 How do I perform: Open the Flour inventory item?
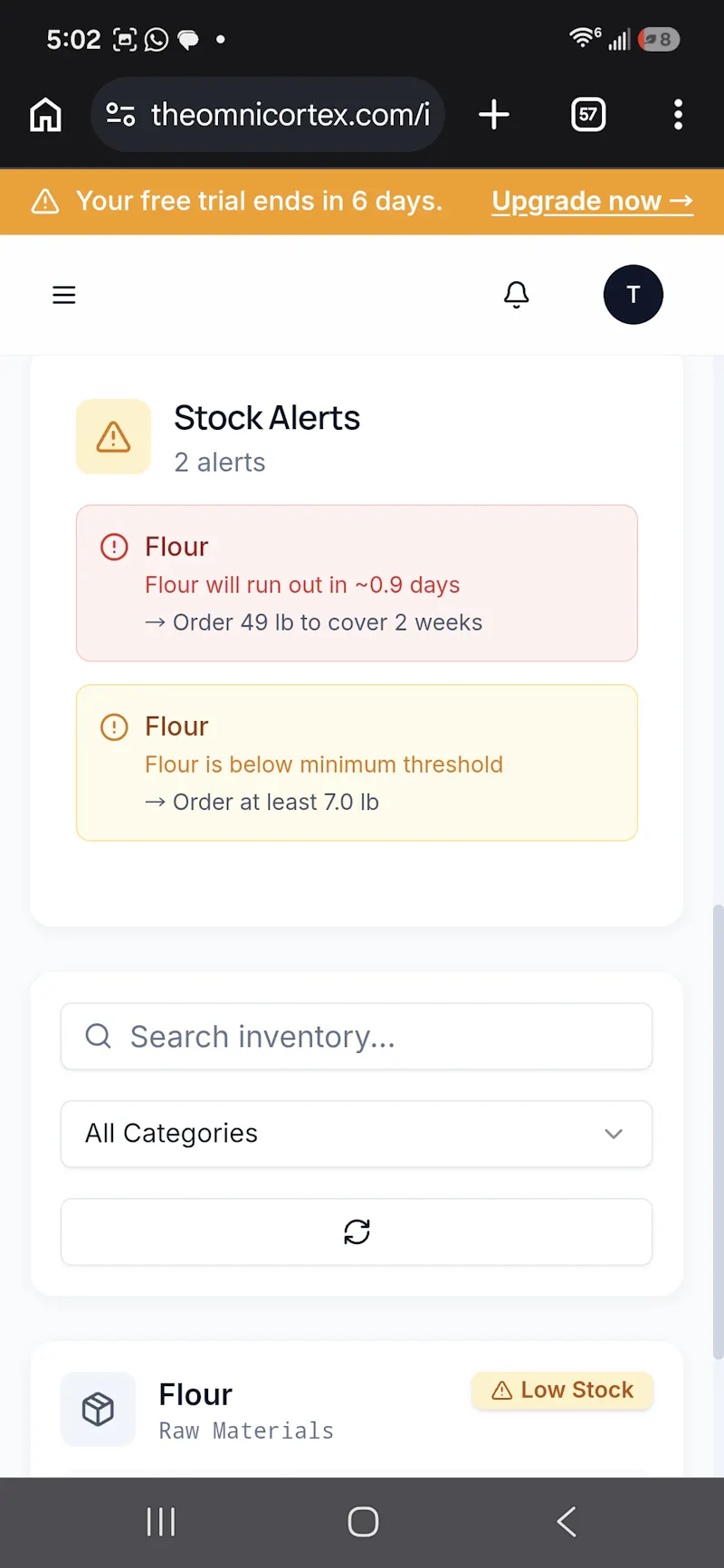click(x=357, y=1410)
